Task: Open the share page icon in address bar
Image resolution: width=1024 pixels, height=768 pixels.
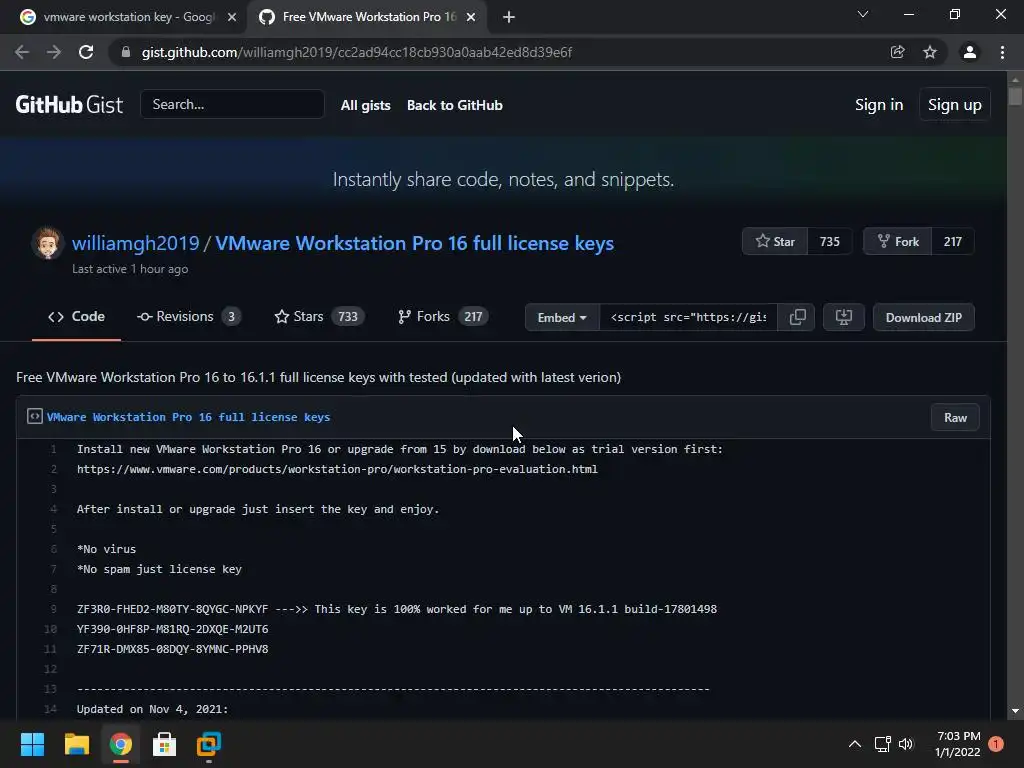Action: (897, 52)
